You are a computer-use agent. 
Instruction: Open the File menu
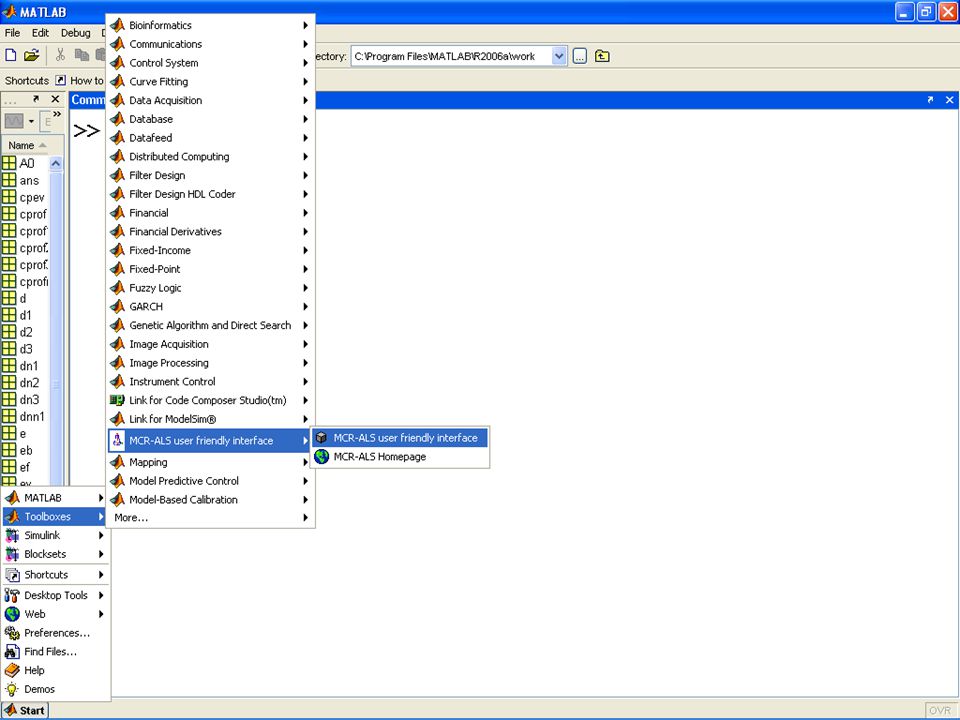12,33
